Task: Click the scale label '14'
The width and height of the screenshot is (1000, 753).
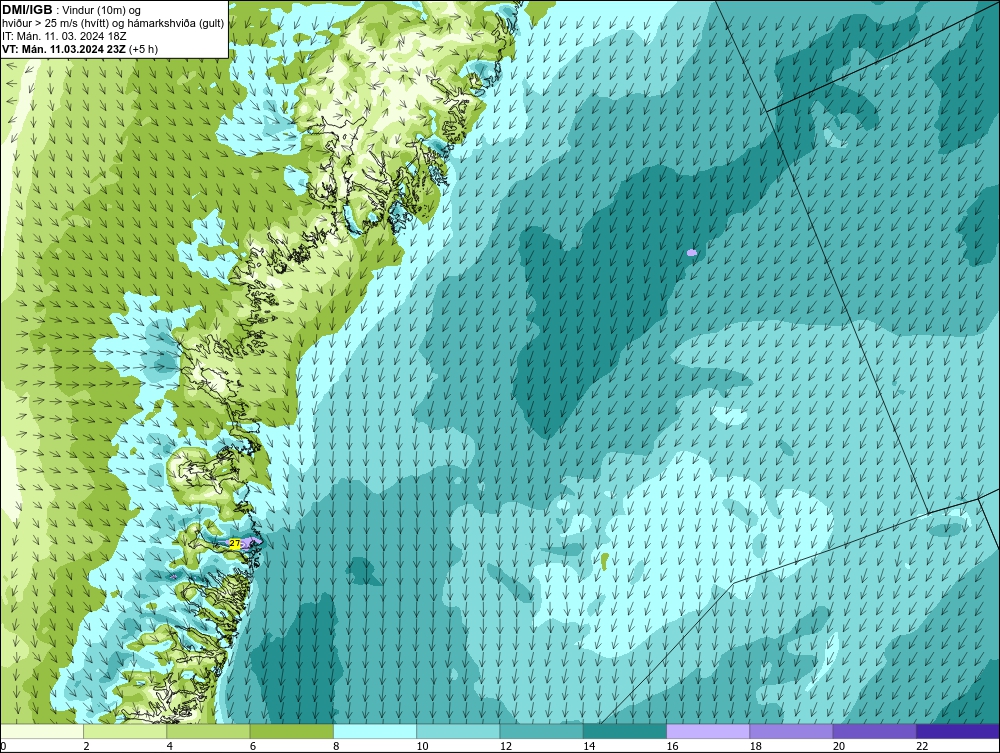Action: point(589,746)
